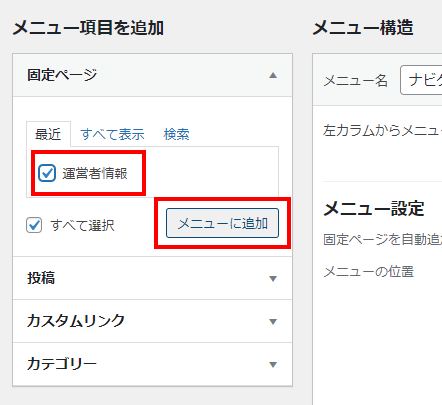Click the down arrow beside カスタムリンク
This screenshot has width=442, height=405.
point(273,322)
